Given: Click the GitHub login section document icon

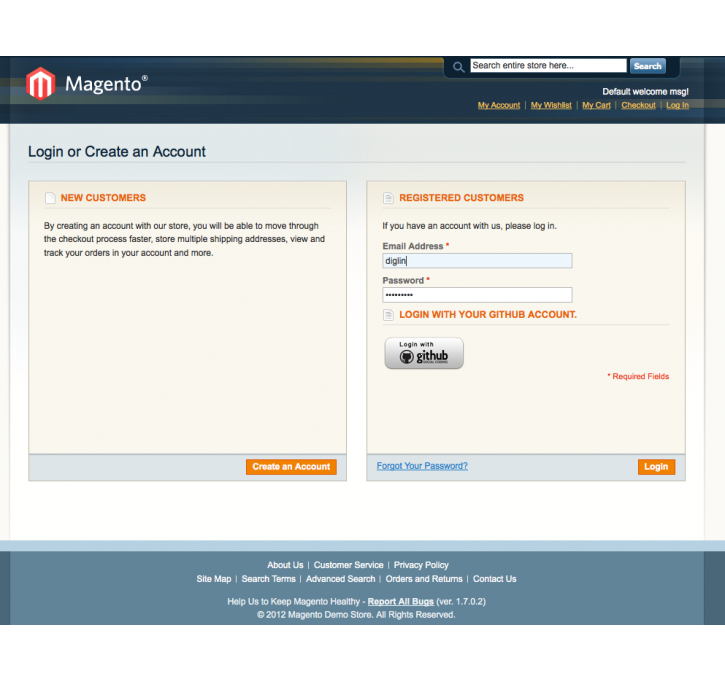Looking at the screenshot, I should (x=388, y=315).
